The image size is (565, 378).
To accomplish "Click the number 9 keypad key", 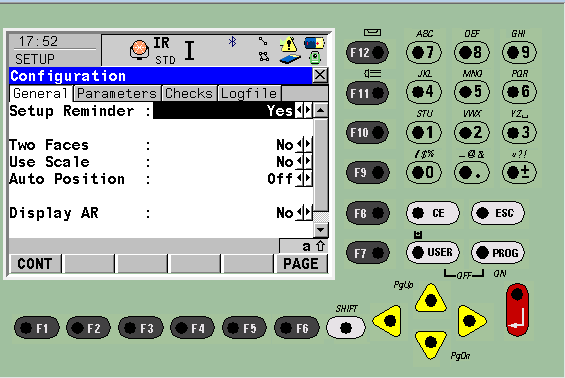I will (519, 53).
